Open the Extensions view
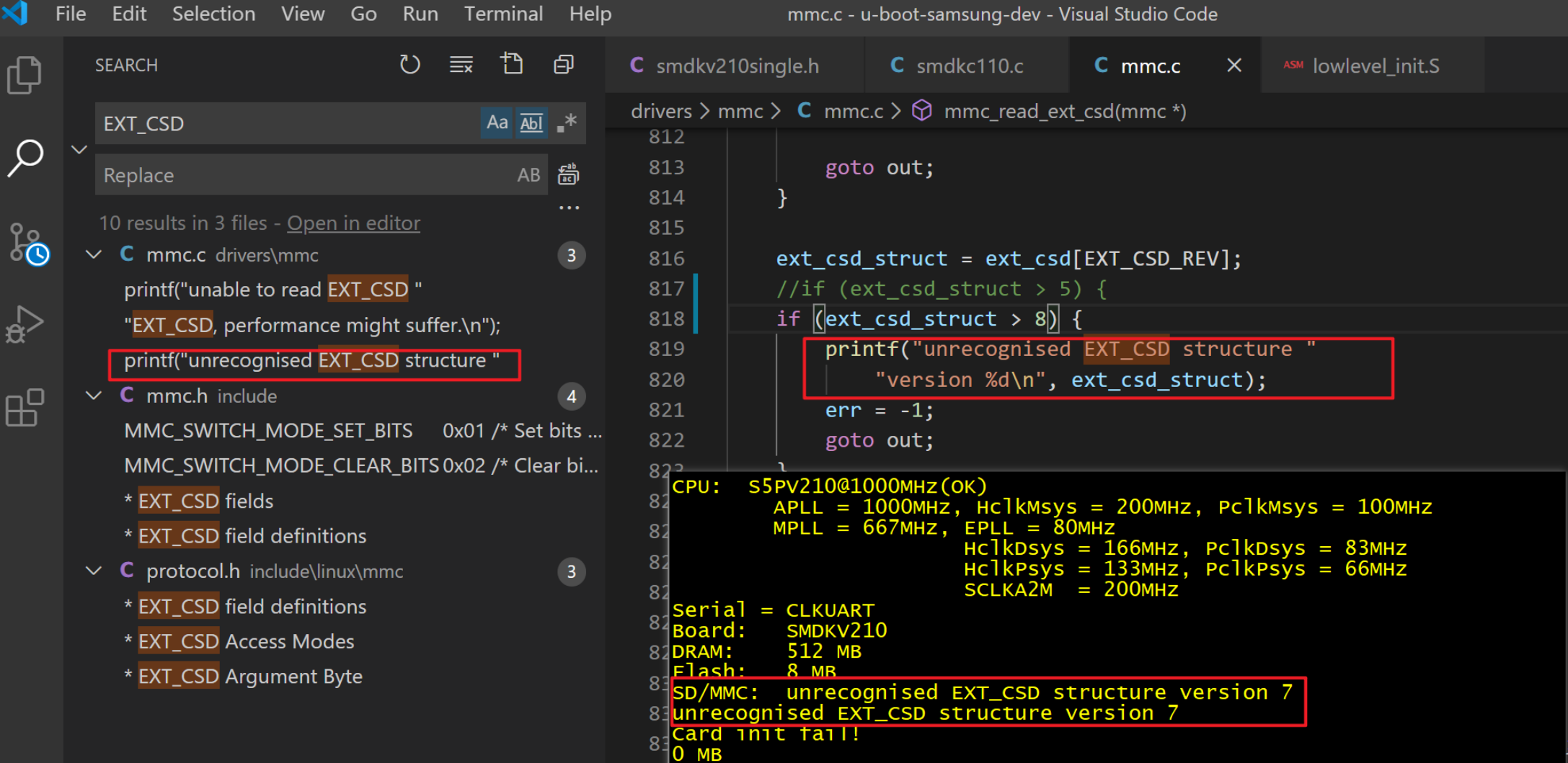Viewport: 1568px width, 763px height. click(x=25, y=408)
